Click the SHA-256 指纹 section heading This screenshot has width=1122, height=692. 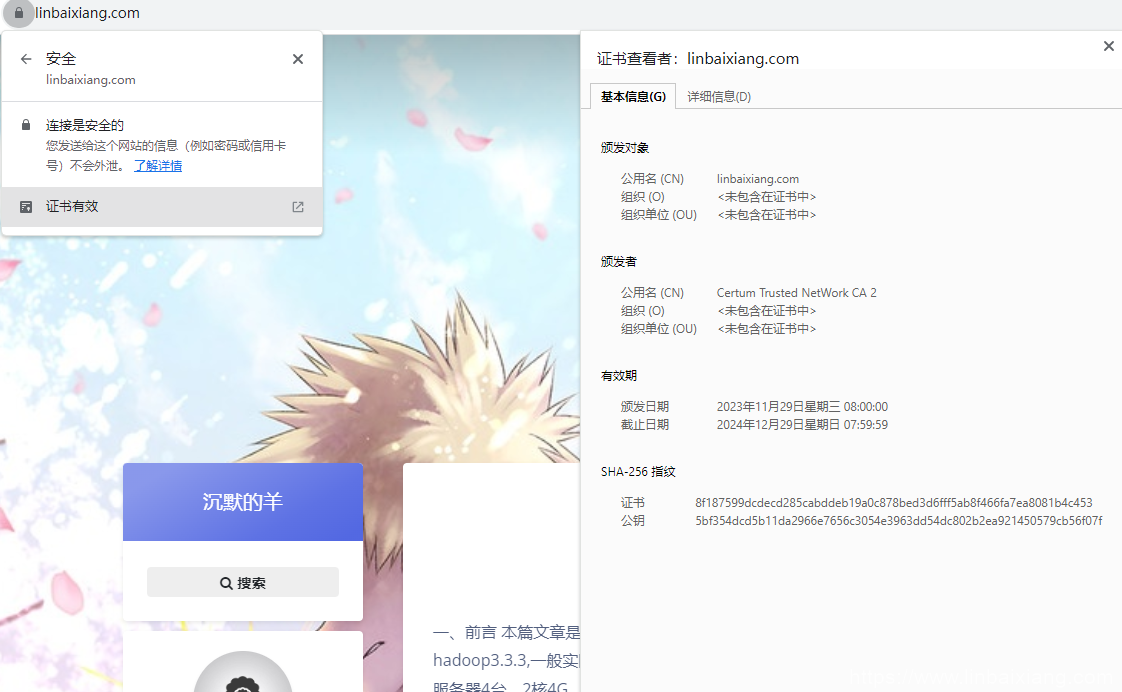point(638,472)
